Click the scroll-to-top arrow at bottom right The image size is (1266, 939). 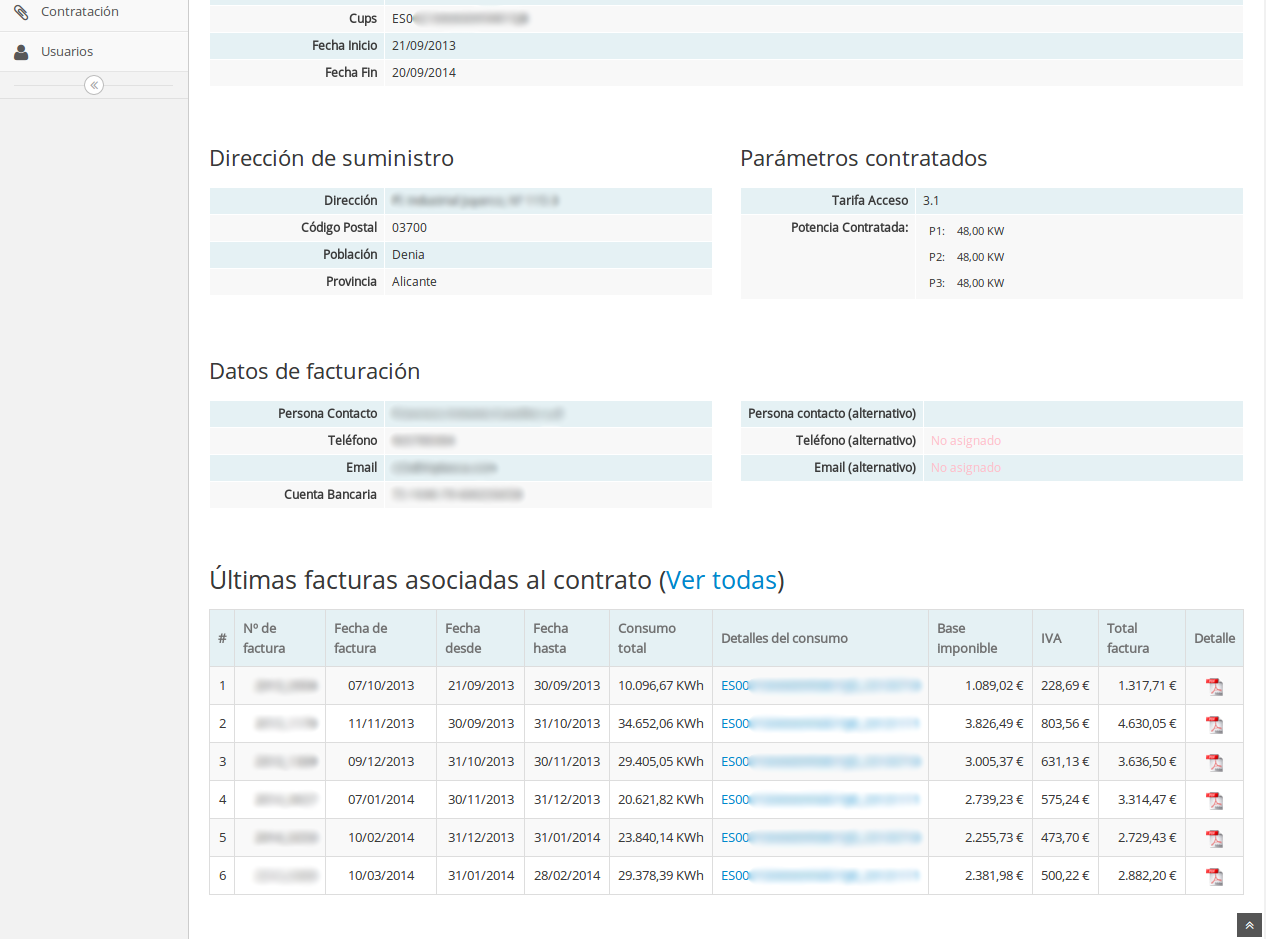point(1248,925)
